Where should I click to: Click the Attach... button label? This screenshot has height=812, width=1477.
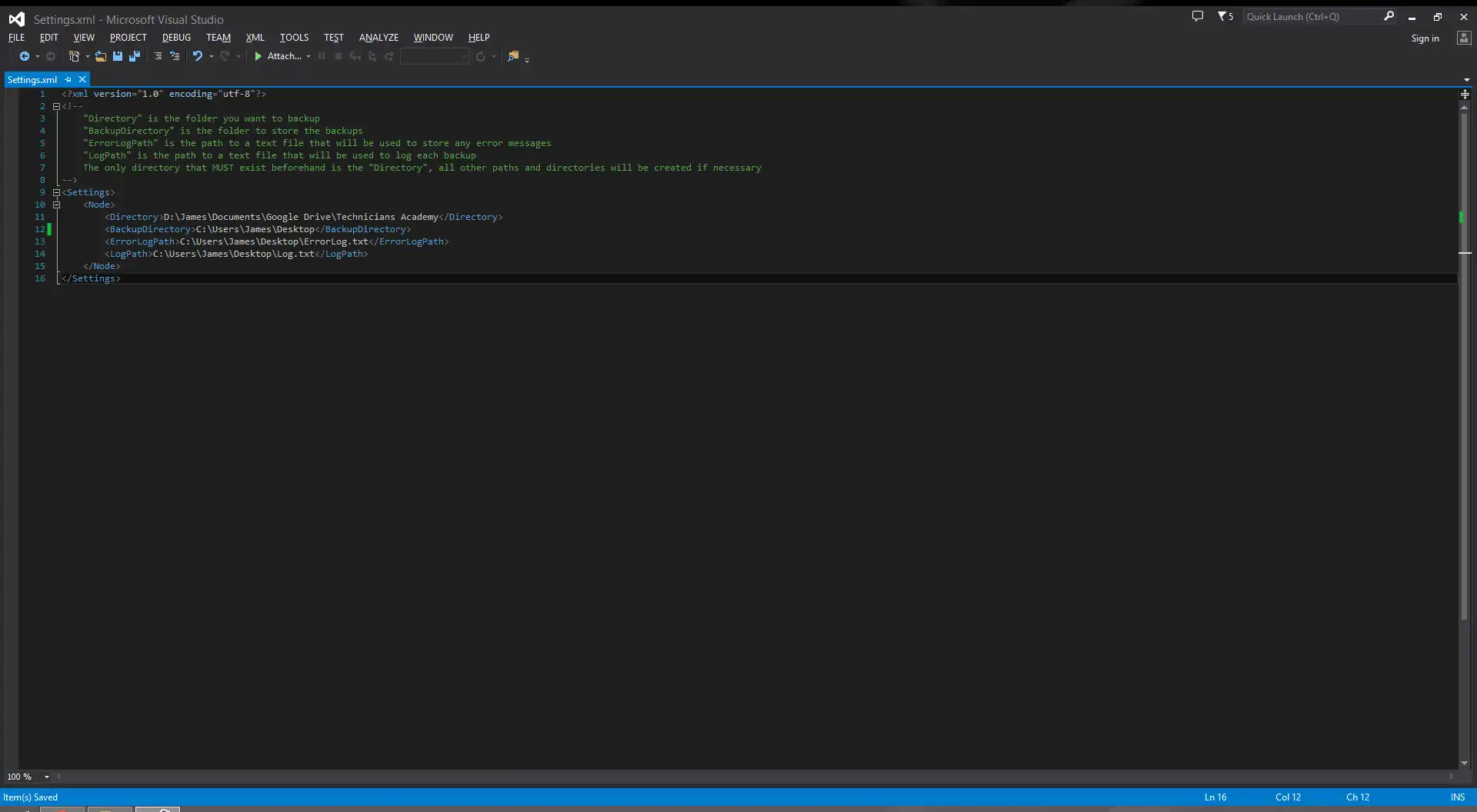[x=284, y=56]
